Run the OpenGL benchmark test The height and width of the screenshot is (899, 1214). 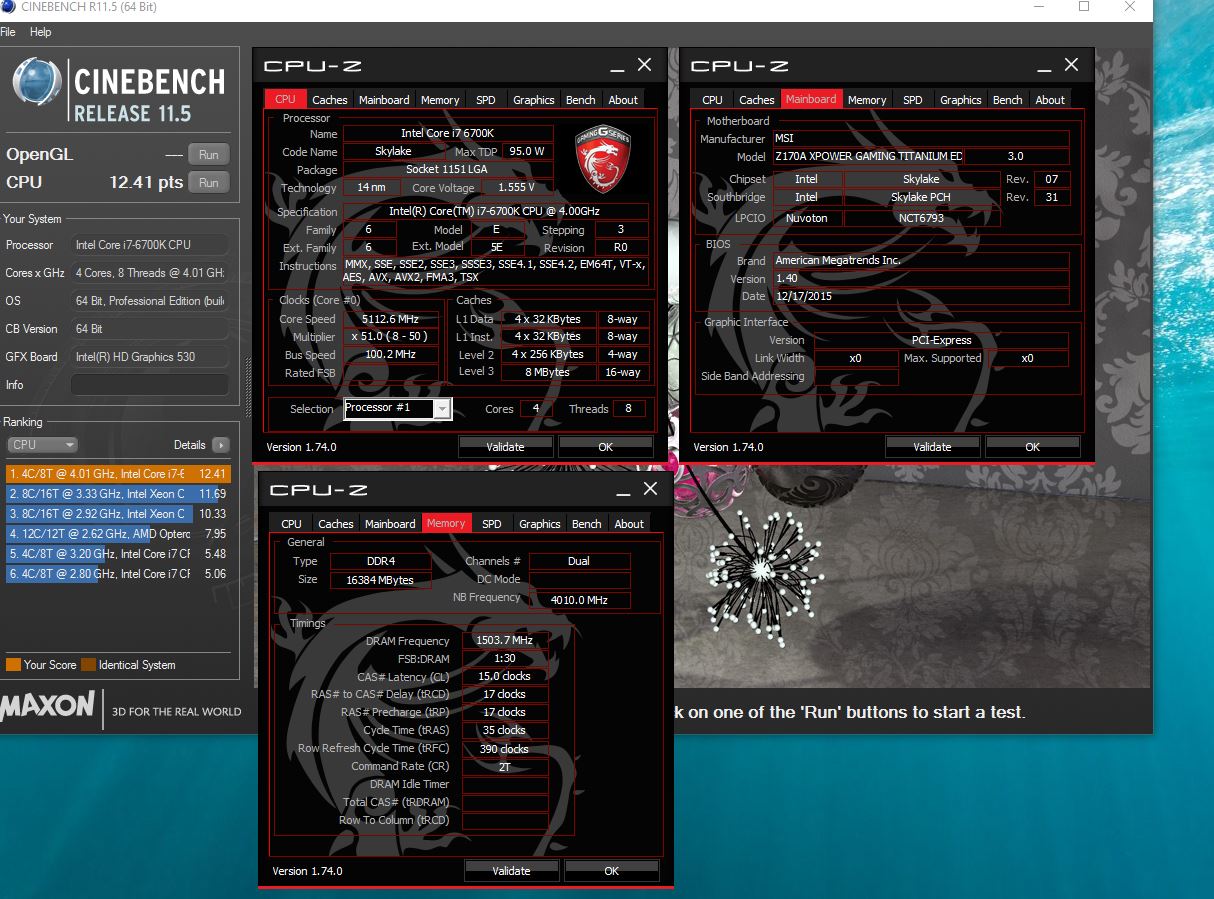[x=209, y=155]
